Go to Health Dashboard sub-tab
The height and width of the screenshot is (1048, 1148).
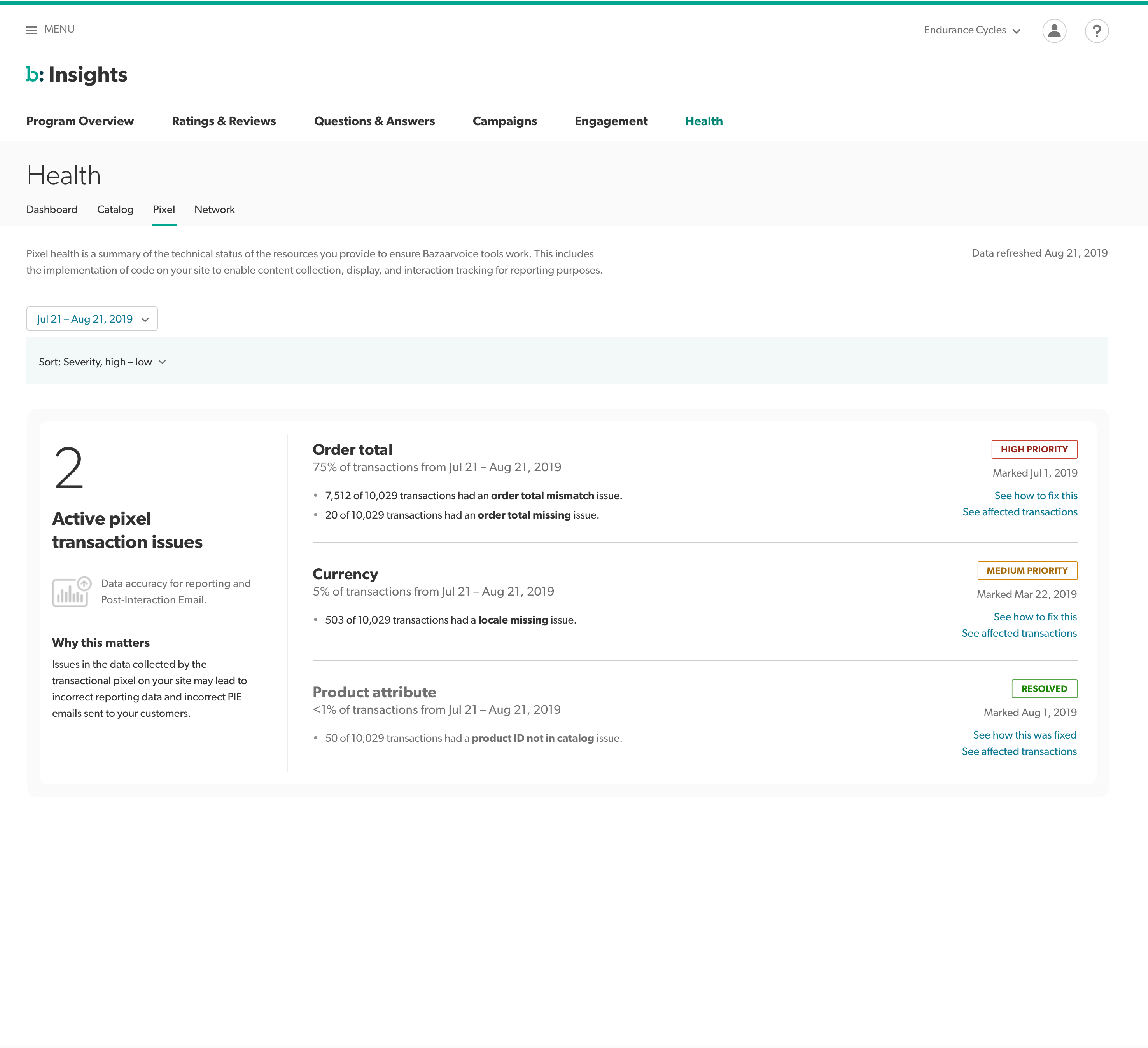[x=52, y=210]
